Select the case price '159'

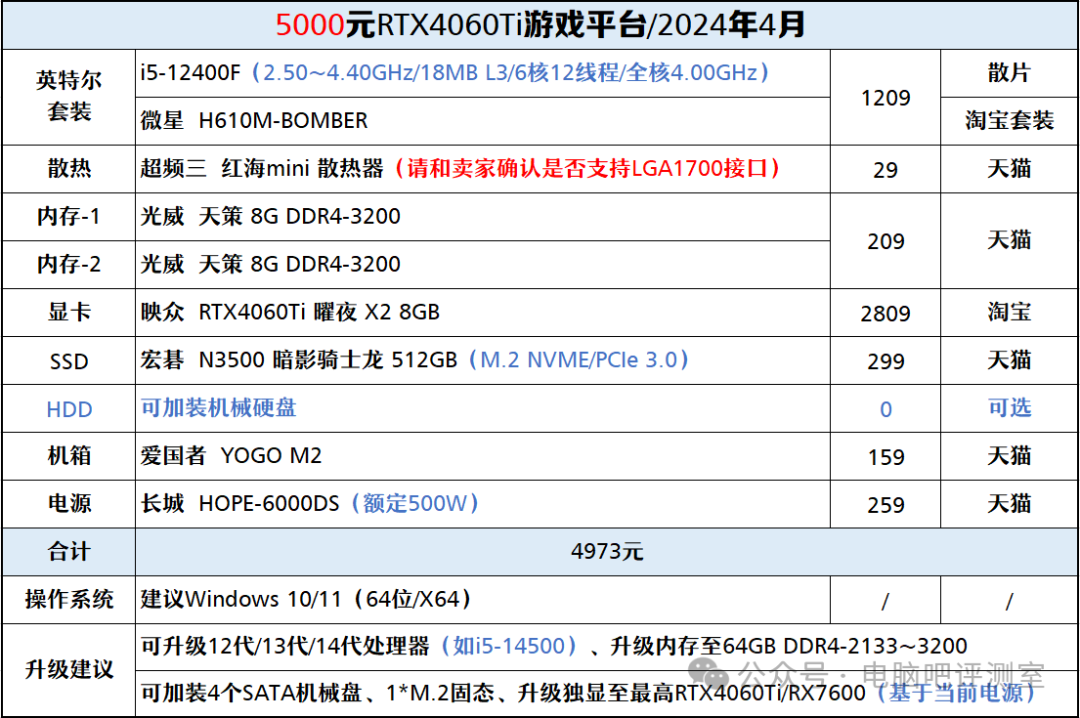[886, 456]
